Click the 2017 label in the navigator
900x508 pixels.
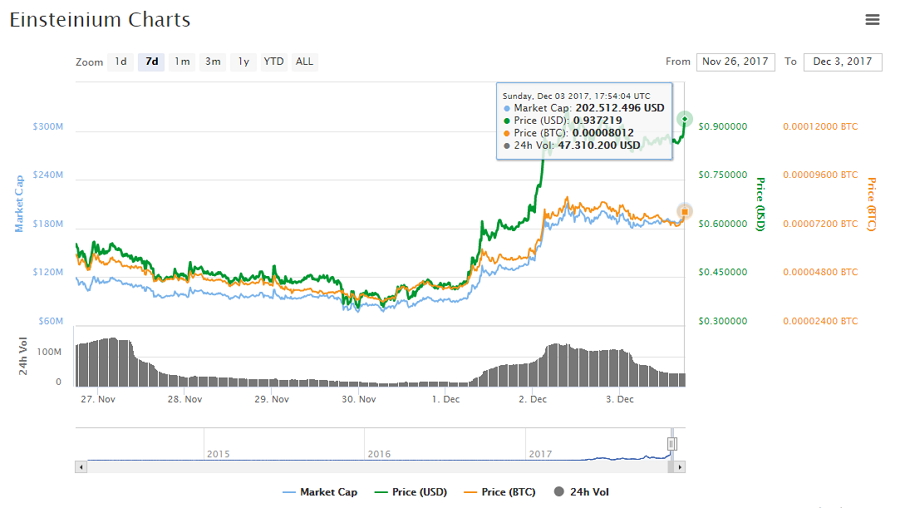click(540, 454)
